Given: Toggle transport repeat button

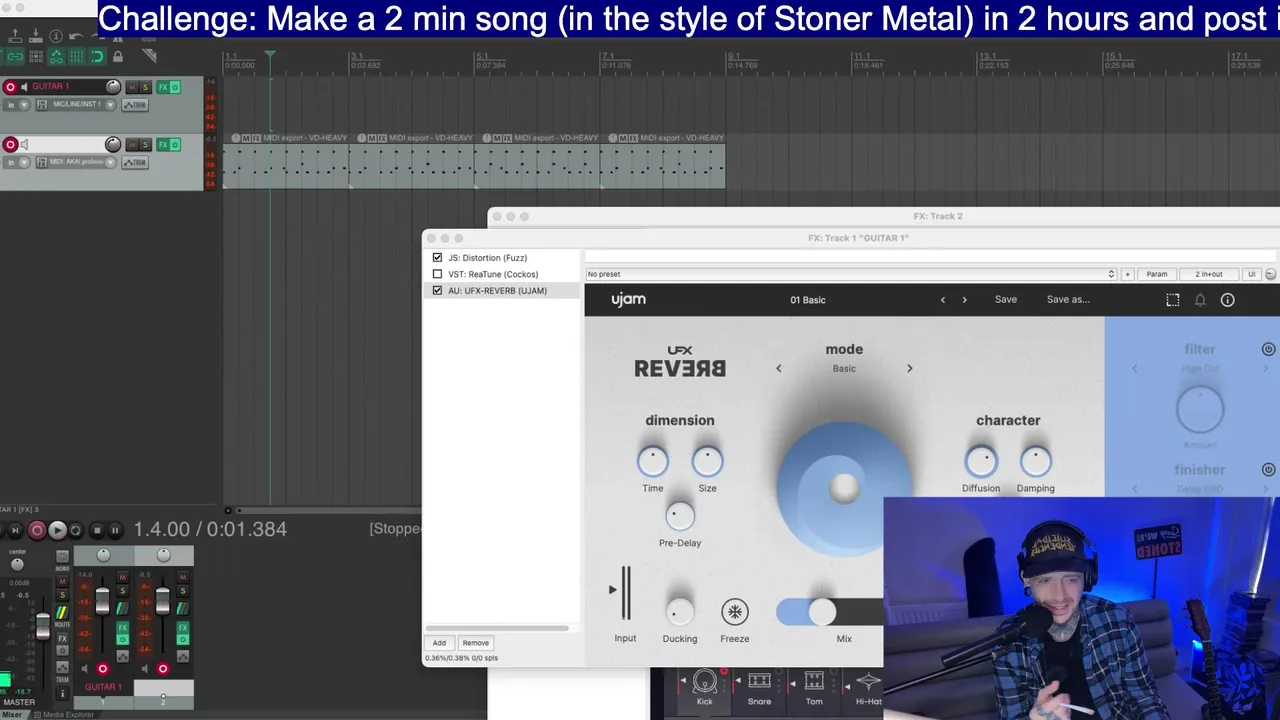Looking at the screenshot, I should [x=76, y=530].
